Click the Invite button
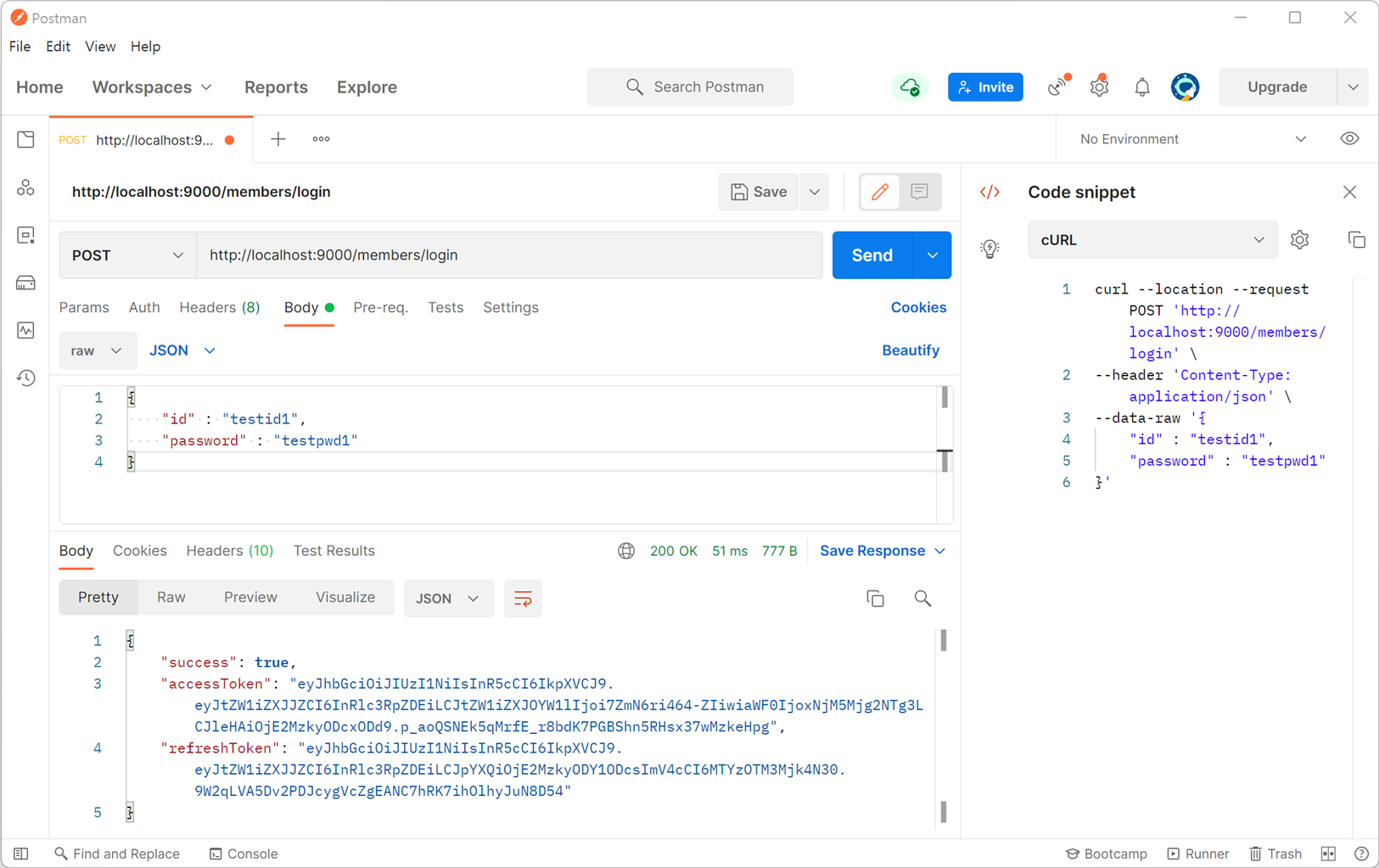The width and height of the screenshot is (1379, 868). point(985,87)
